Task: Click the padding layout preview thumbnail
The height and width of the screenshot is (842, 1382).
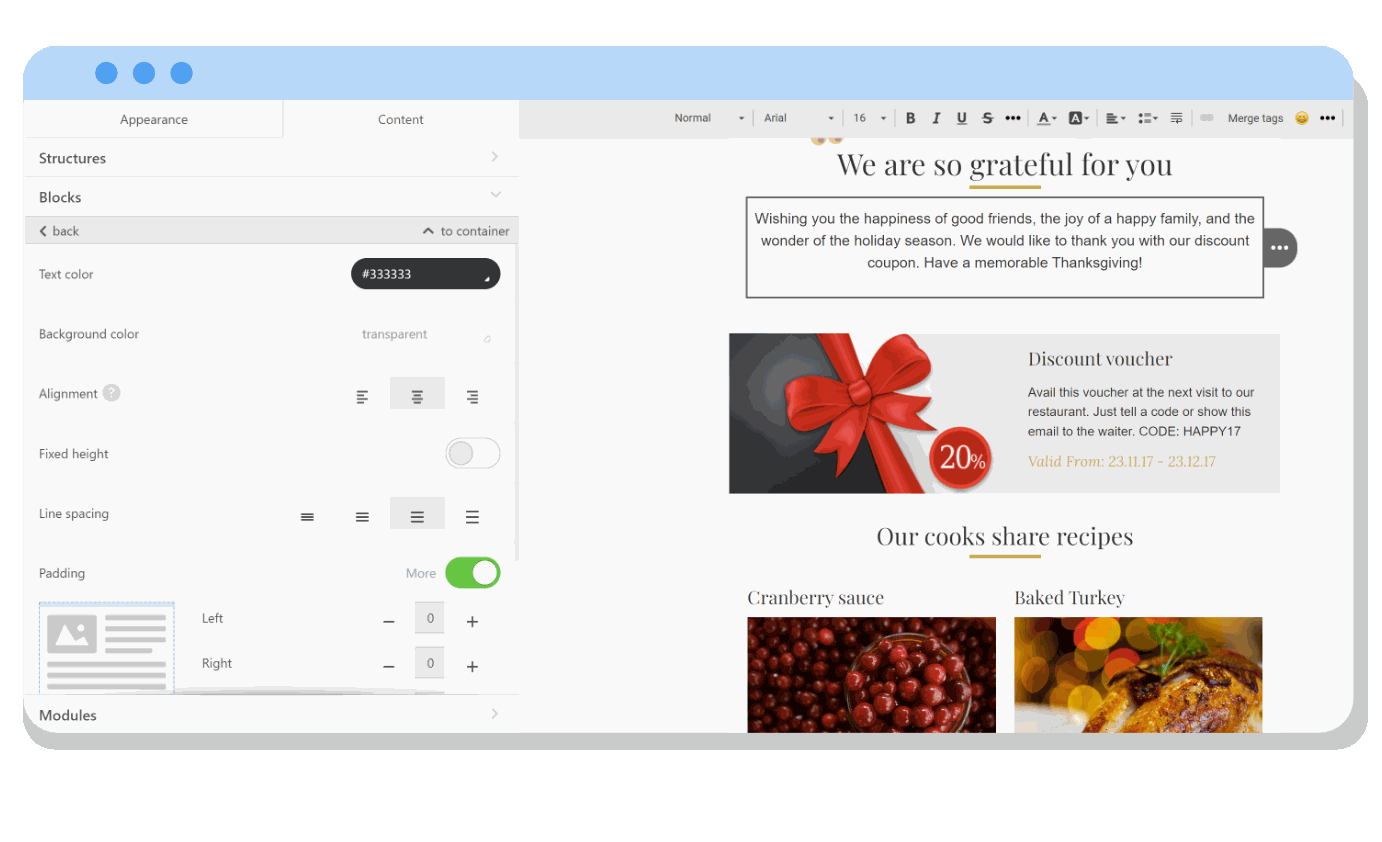Action: tap(107, 648)
